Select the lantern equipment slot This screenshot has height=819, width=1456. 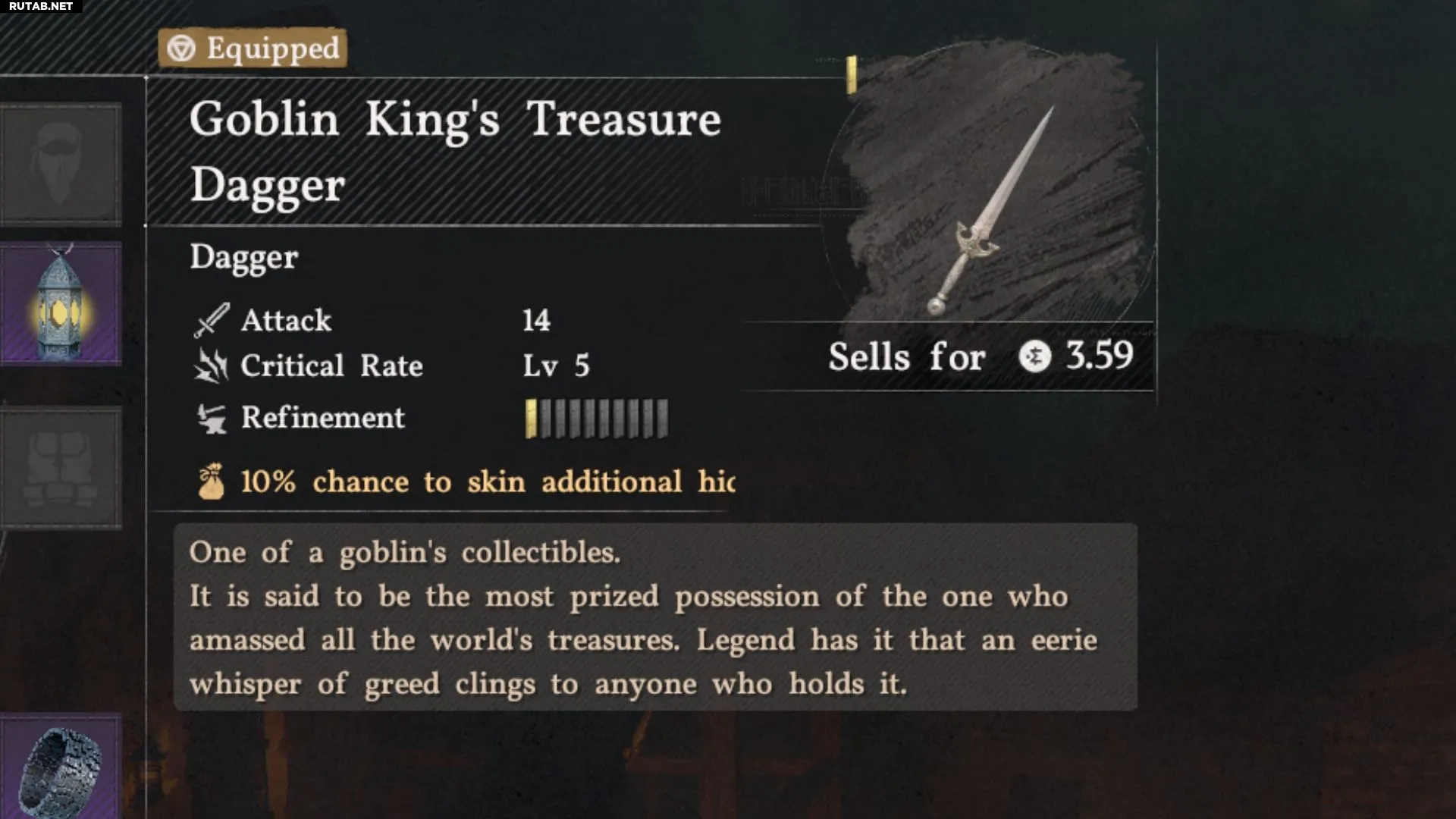[x=61, y=304]
